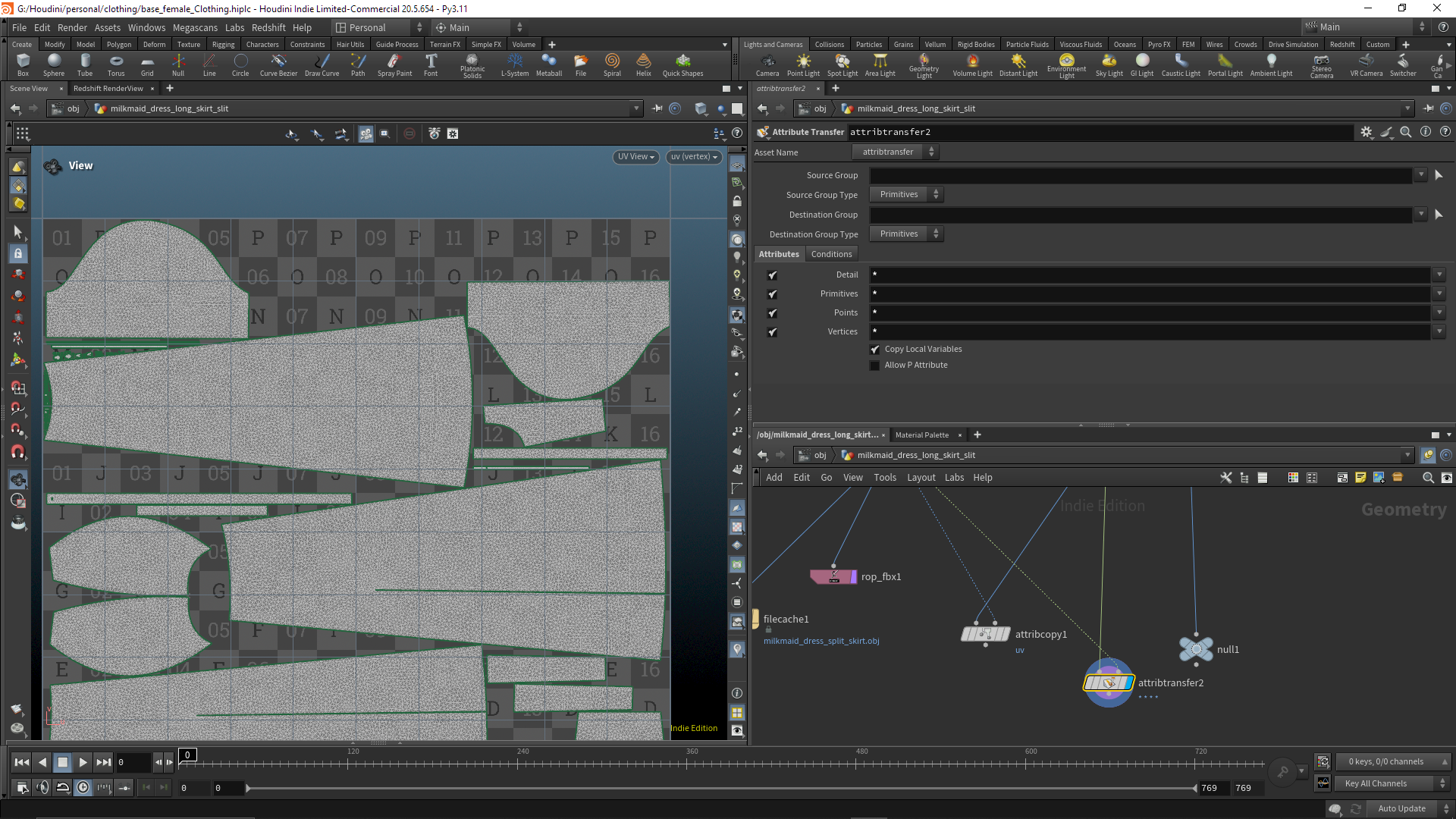Select the attribtransfer2 node icon
The width and height of the screenshot is (1456, 819).
point(1109,682)
